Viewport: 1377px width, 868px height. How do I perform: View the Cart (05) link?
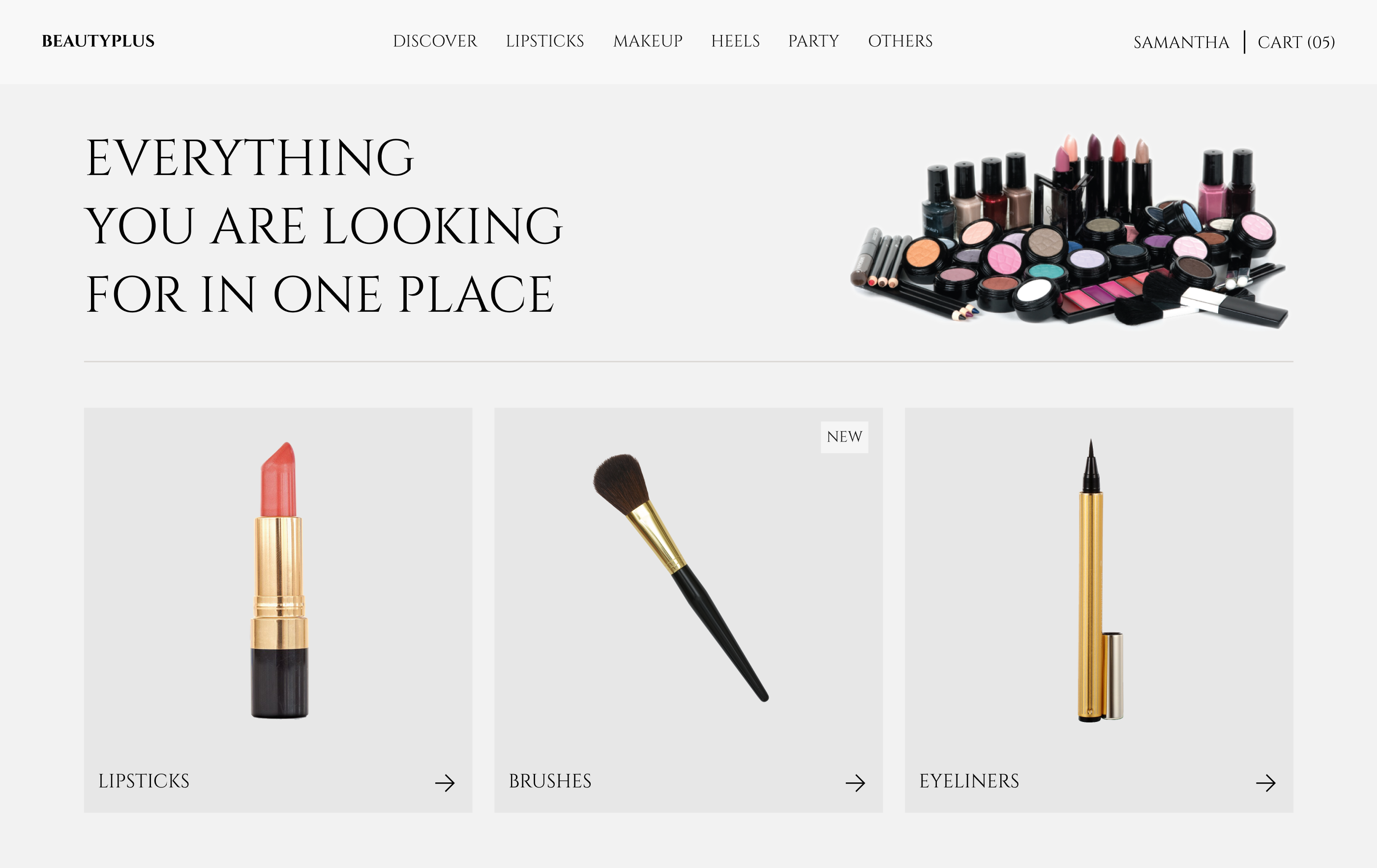pos(1296,42)
